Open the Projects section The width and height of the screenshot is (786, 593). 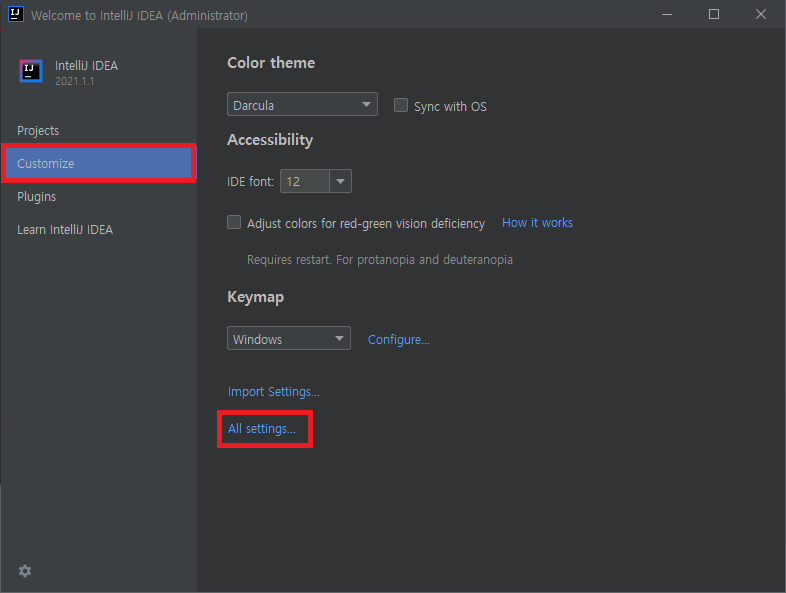pyautogui.click(x=38, y=131)
